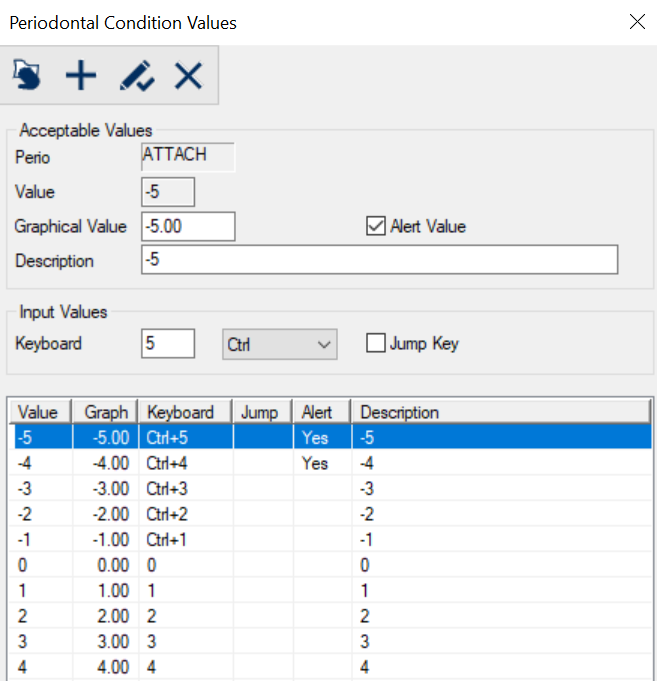
Task: Click the first toolbar icon with cursor
Action: point(28,75)
